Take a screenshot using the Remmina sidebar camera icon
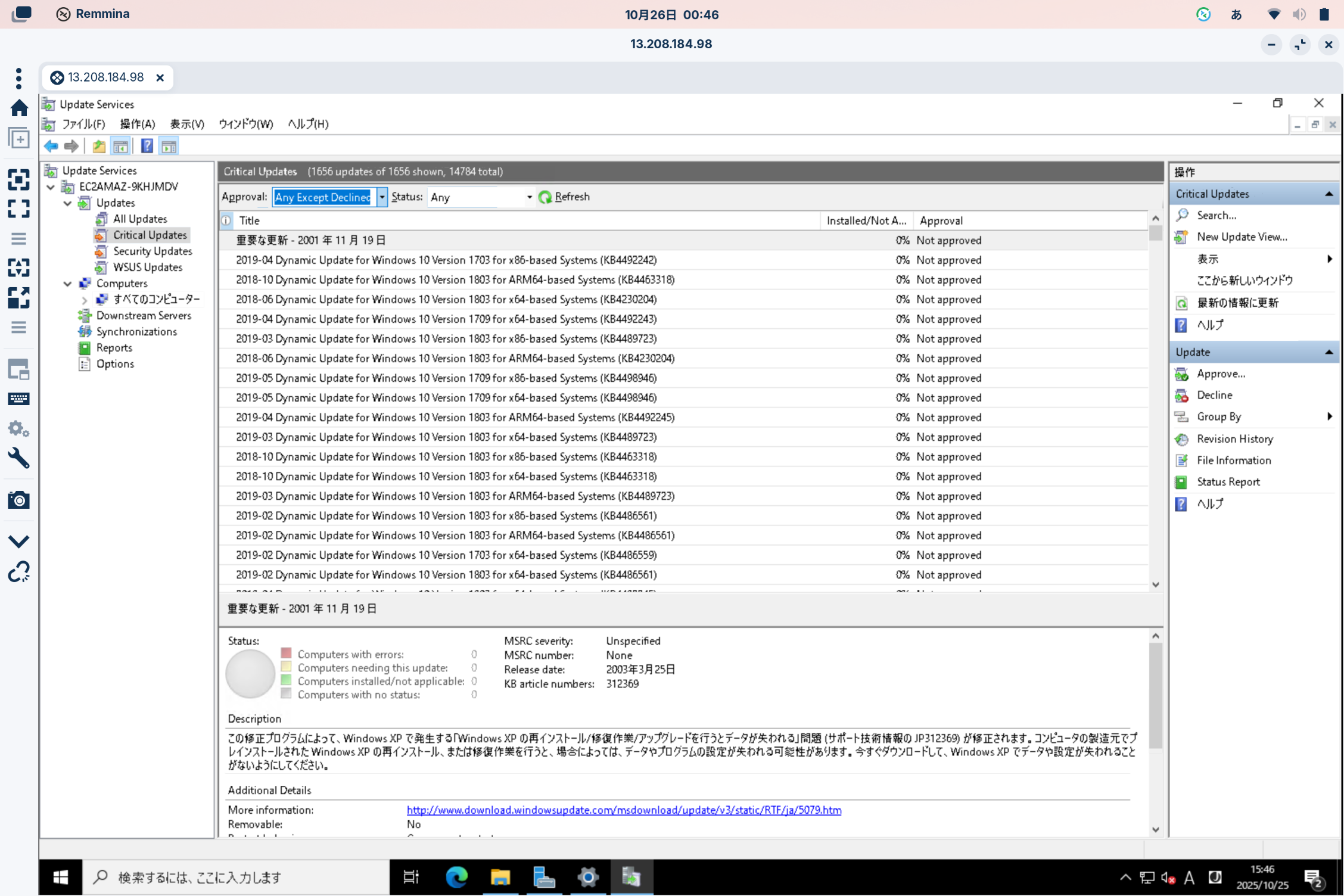The image size is (1344, 896). (19, 500)
